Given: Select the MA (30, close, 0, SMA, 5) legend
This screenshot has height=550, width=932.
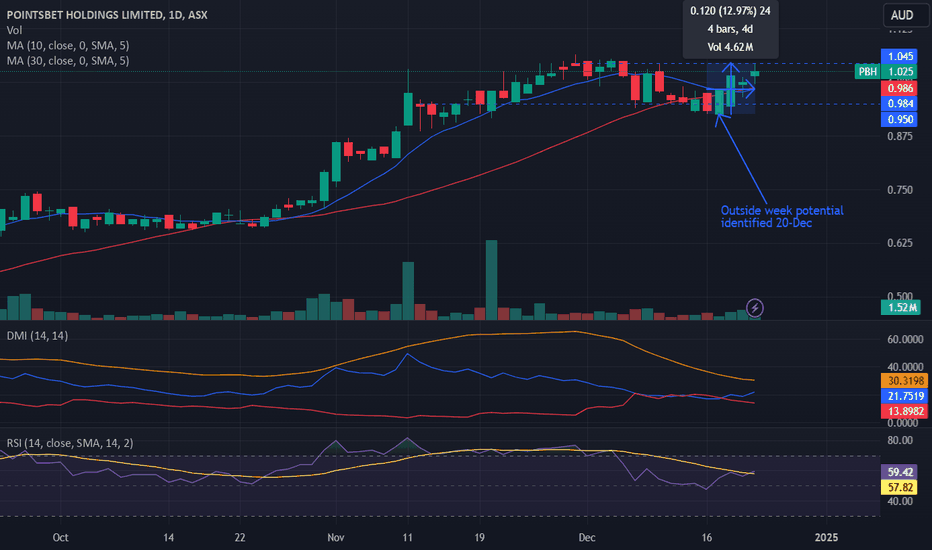Looking at the screenshot, I should [68, 61].
